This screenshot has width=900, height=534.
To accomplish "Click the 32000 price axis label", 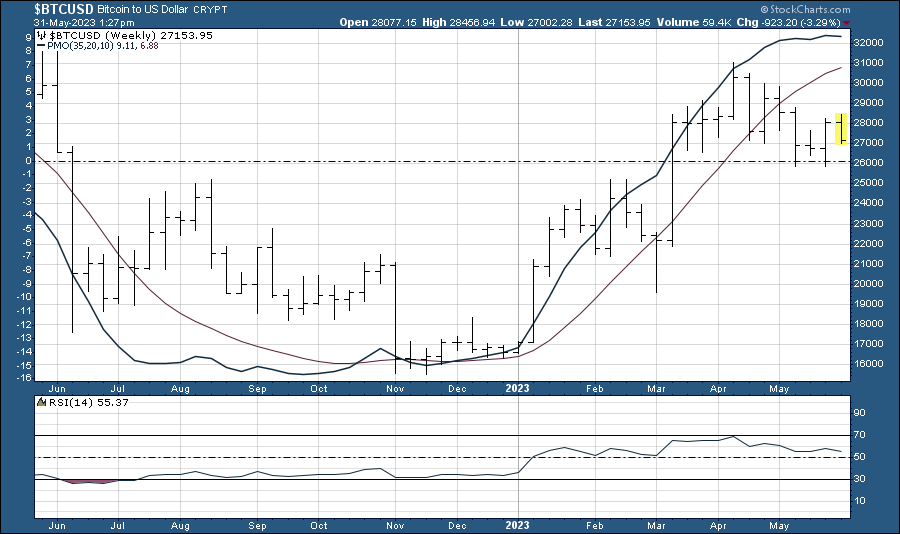I will (866, 43).
